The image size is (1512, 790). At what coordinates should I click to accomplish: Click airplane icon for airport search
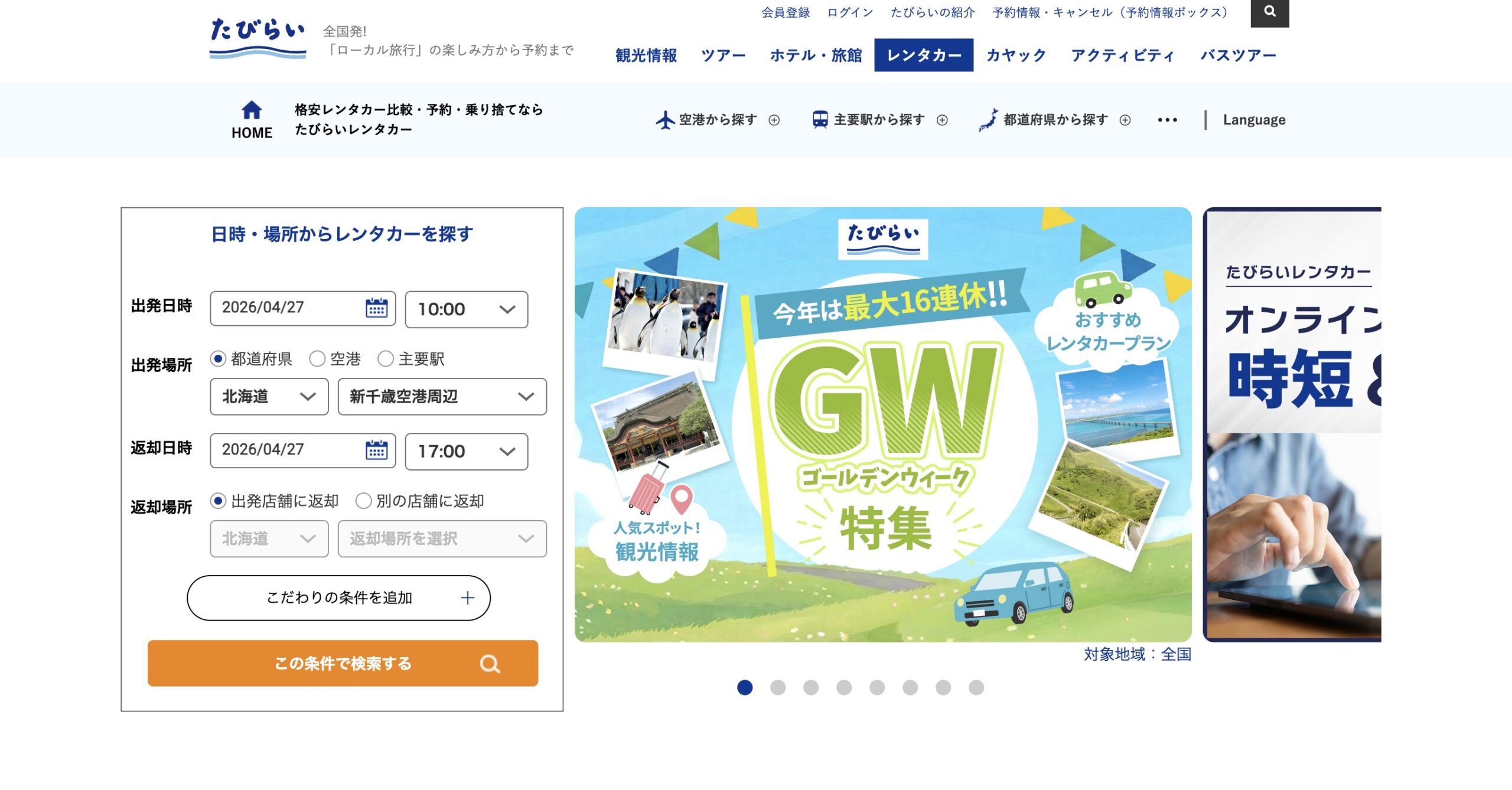(x=665, y=120)
